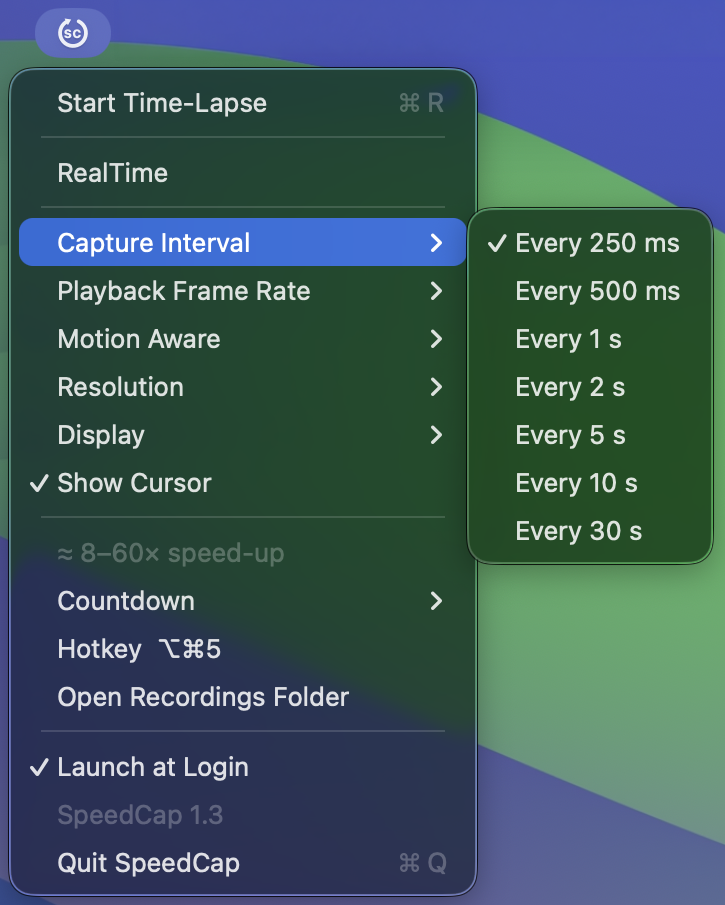Quit SpeedCap
Viewport: 725px width, 905px height.
tap(242, 863)
